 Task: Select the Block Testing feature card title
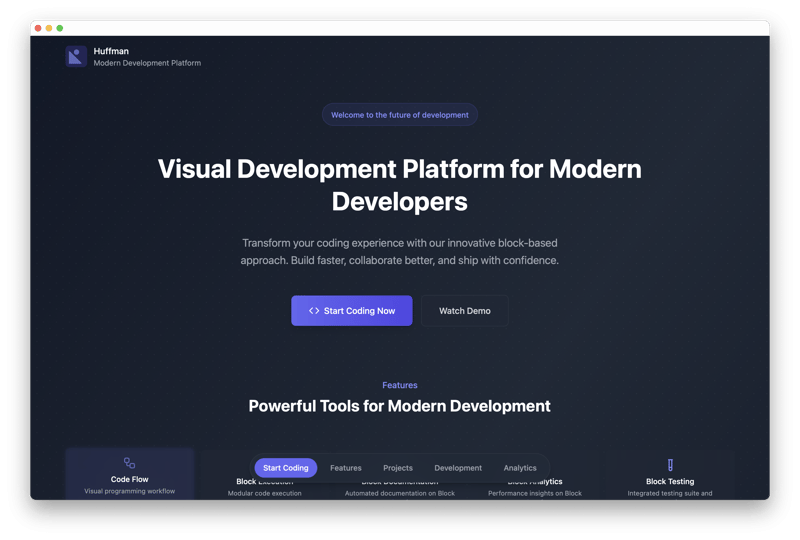[670, 481]
